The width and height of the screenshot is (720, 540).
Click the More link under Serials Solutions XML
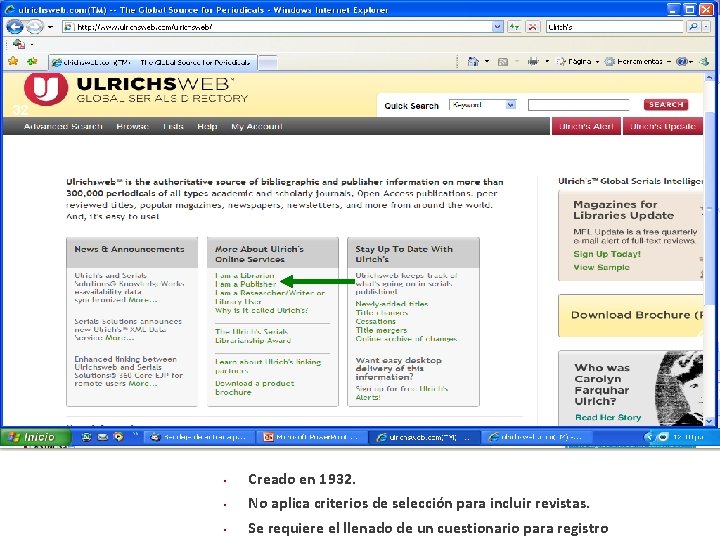[x=120, y=338]
